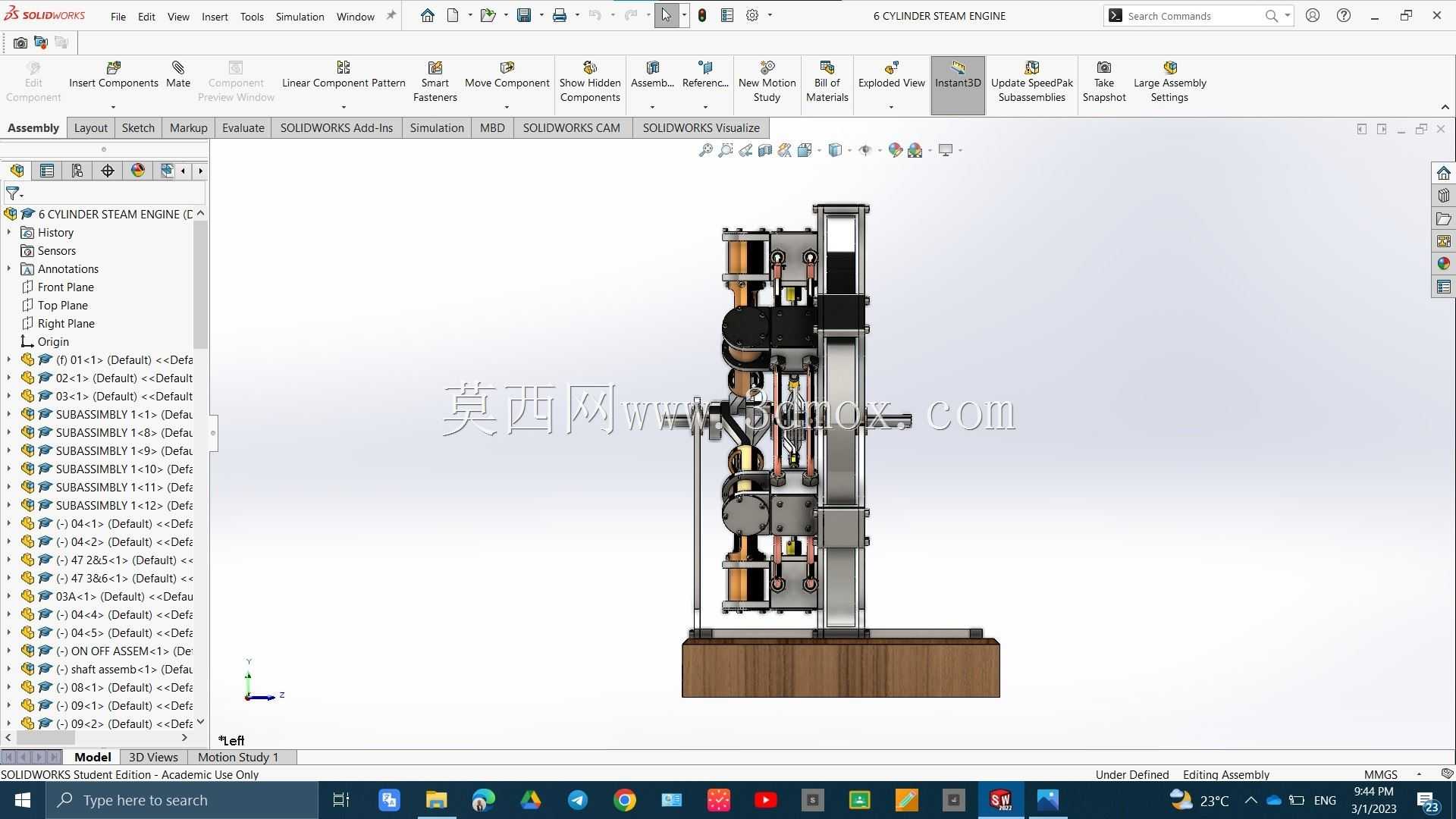The width and height of the screenshot is (1456, 819).
Task: Activate Move Component tool
Action: click(507, 75)
